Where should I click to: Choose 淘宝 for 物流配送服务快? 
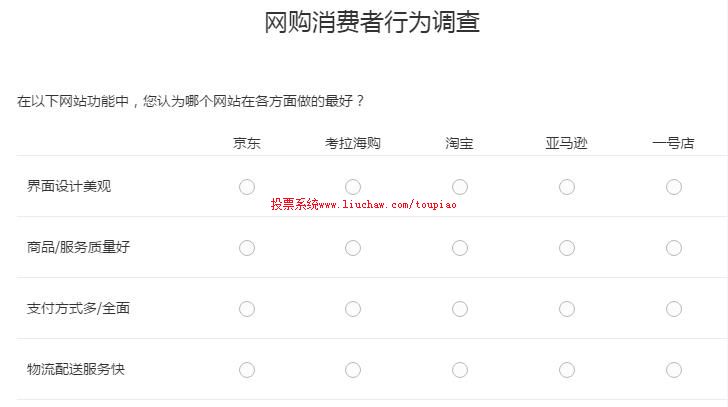click(x=460, y=370)
